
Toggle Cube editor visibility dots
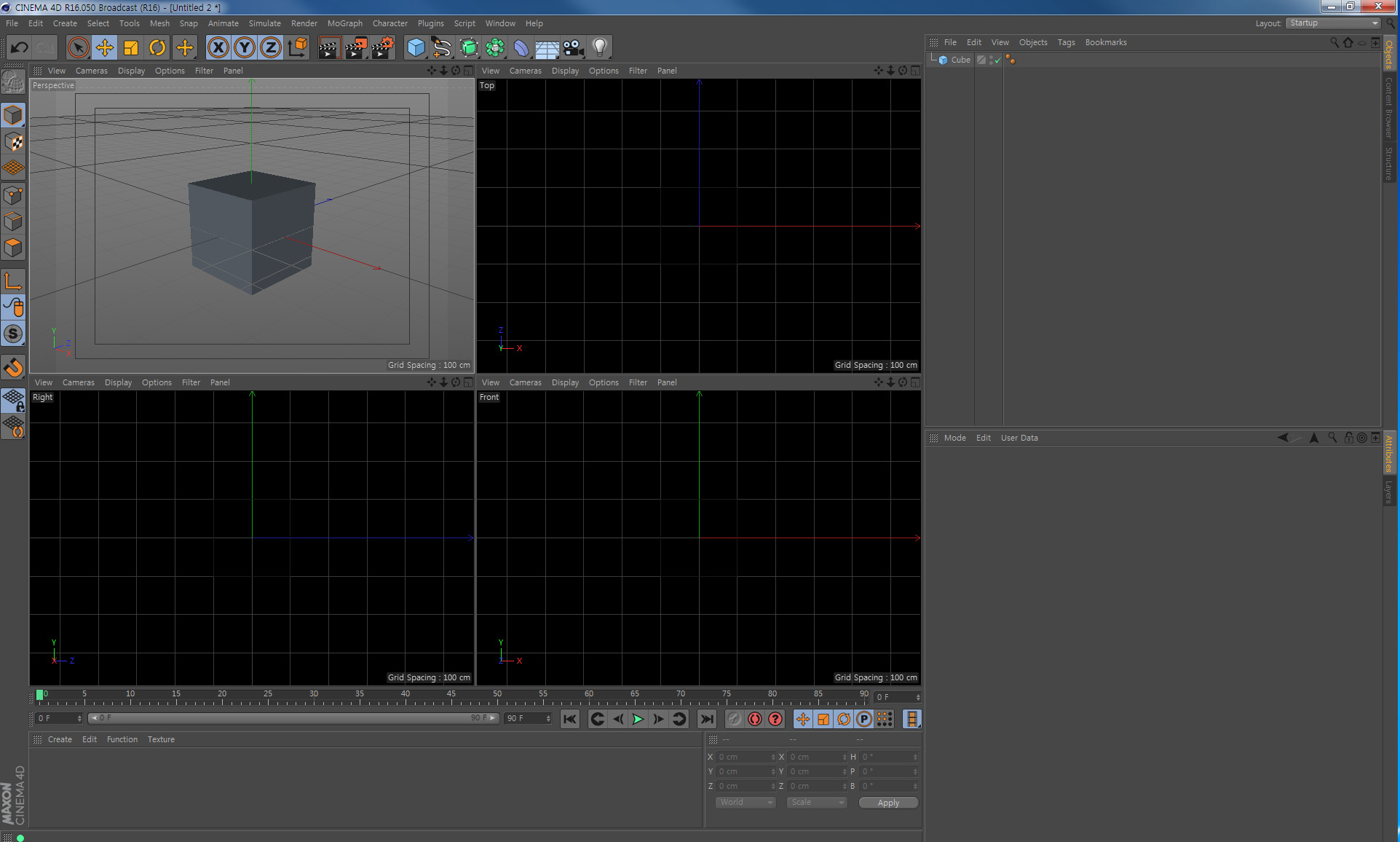pyautogui.click(x=991, y=60)
